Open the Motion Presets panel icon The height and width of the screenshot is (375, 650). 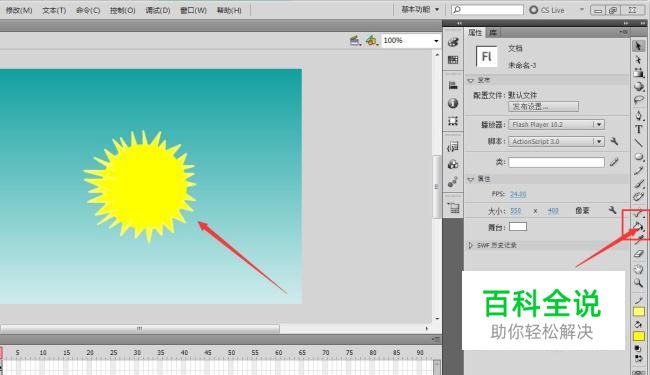pos(453,182)
